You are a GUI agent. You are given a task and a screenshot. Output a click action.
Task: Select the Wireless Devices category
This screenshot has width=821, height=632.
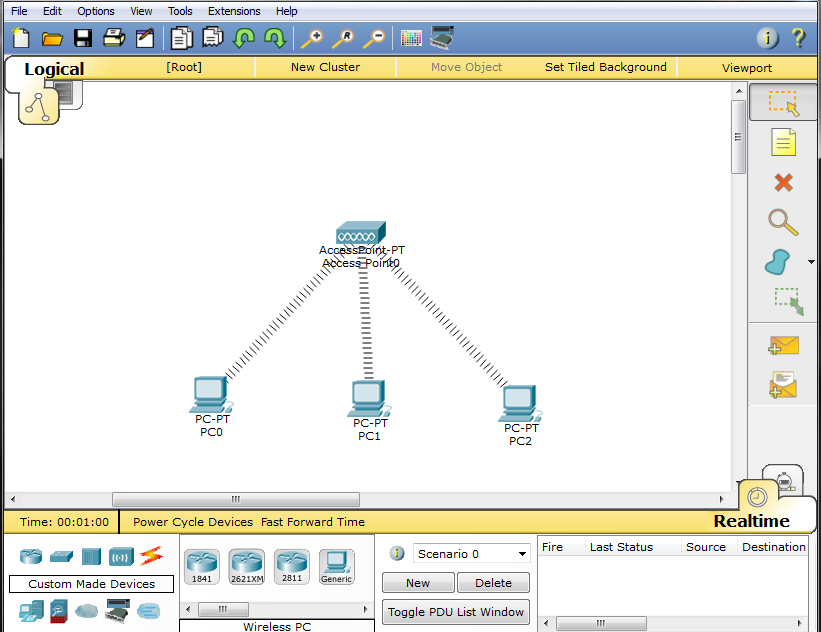point(121,557)
